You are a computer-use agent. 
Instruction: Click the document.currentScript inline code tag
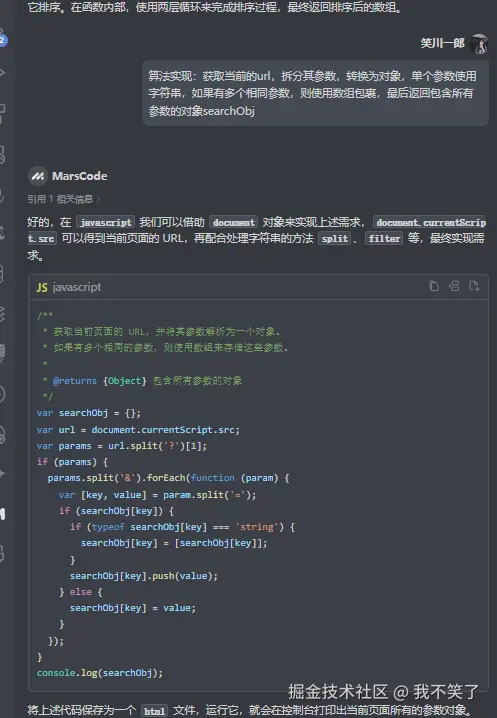[x=431, y=222]
